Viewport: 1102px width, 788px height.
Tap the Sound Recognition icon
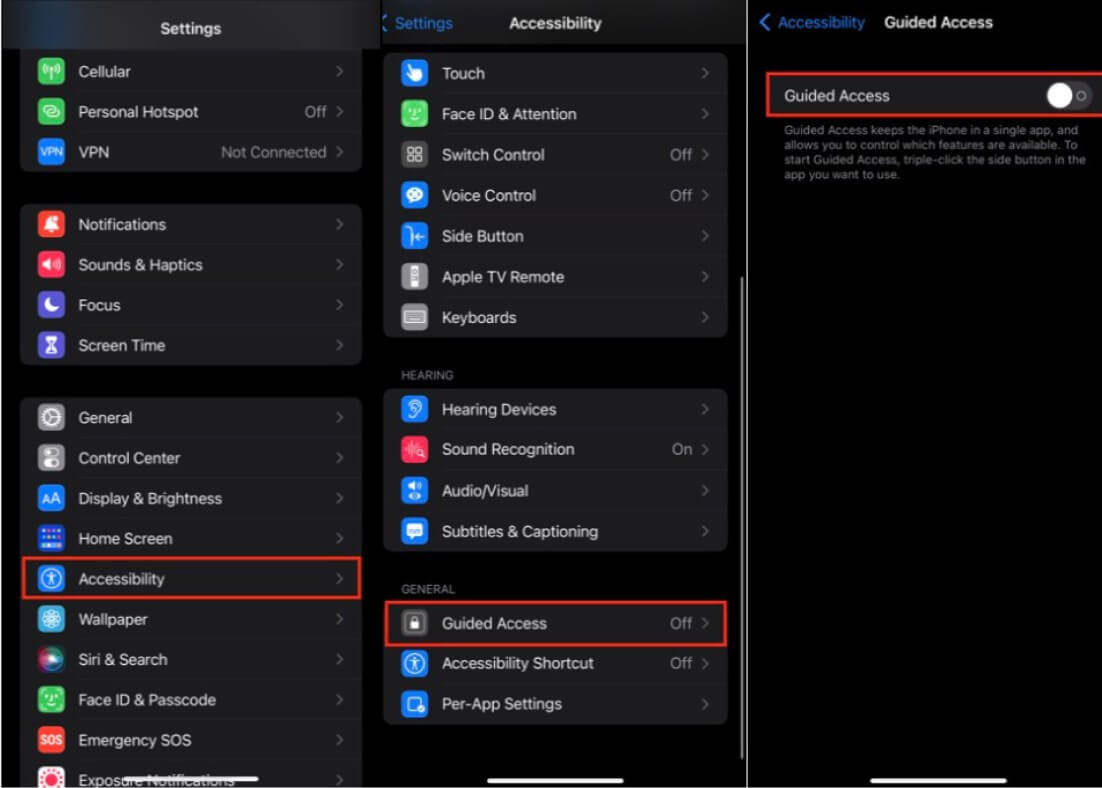click(414, 450)
